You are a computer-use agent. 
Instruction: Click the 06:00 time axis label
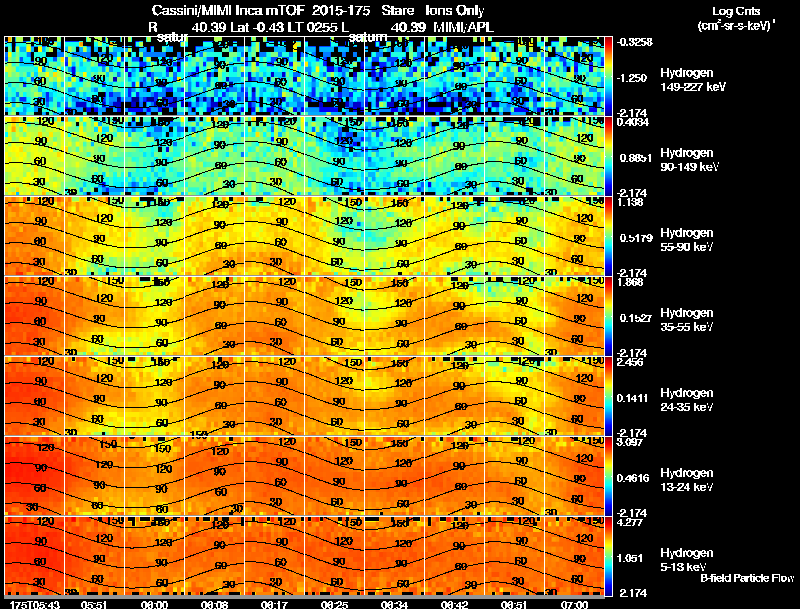[x=155, y=604]
